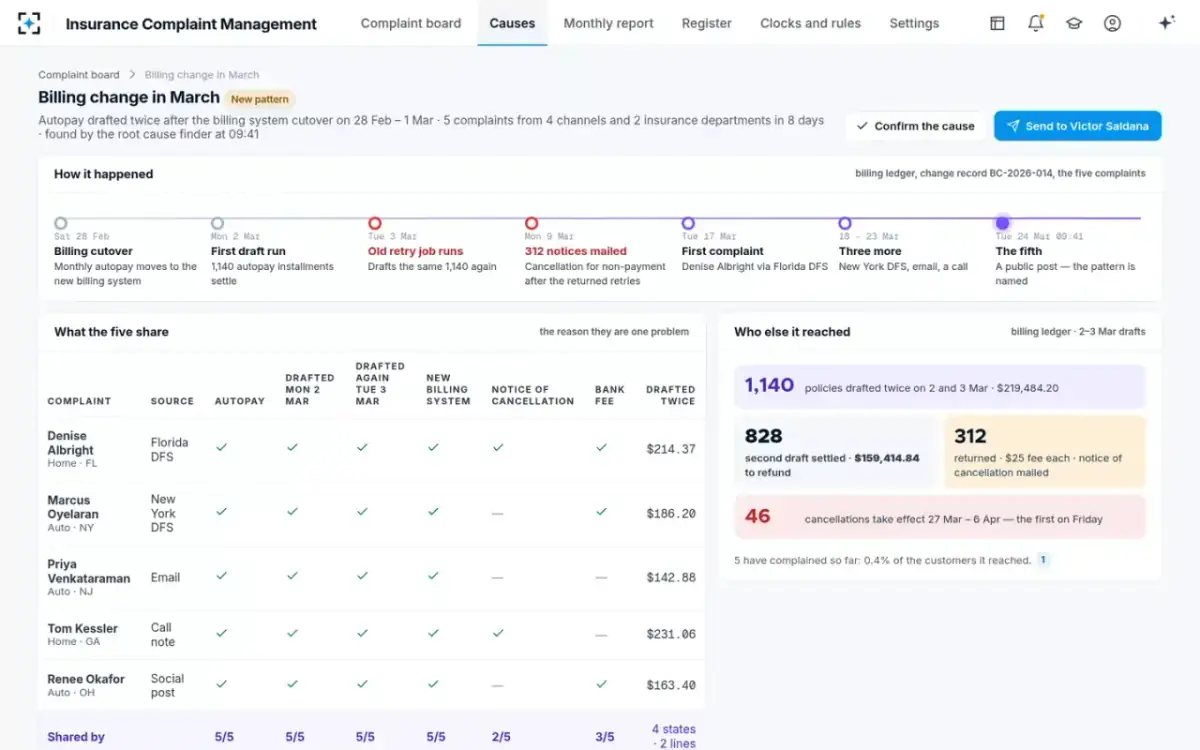Open the Renee Okafor complaint row
Image resolution: width=1200 pixels, height=750 pixels.
coord(371,685)
